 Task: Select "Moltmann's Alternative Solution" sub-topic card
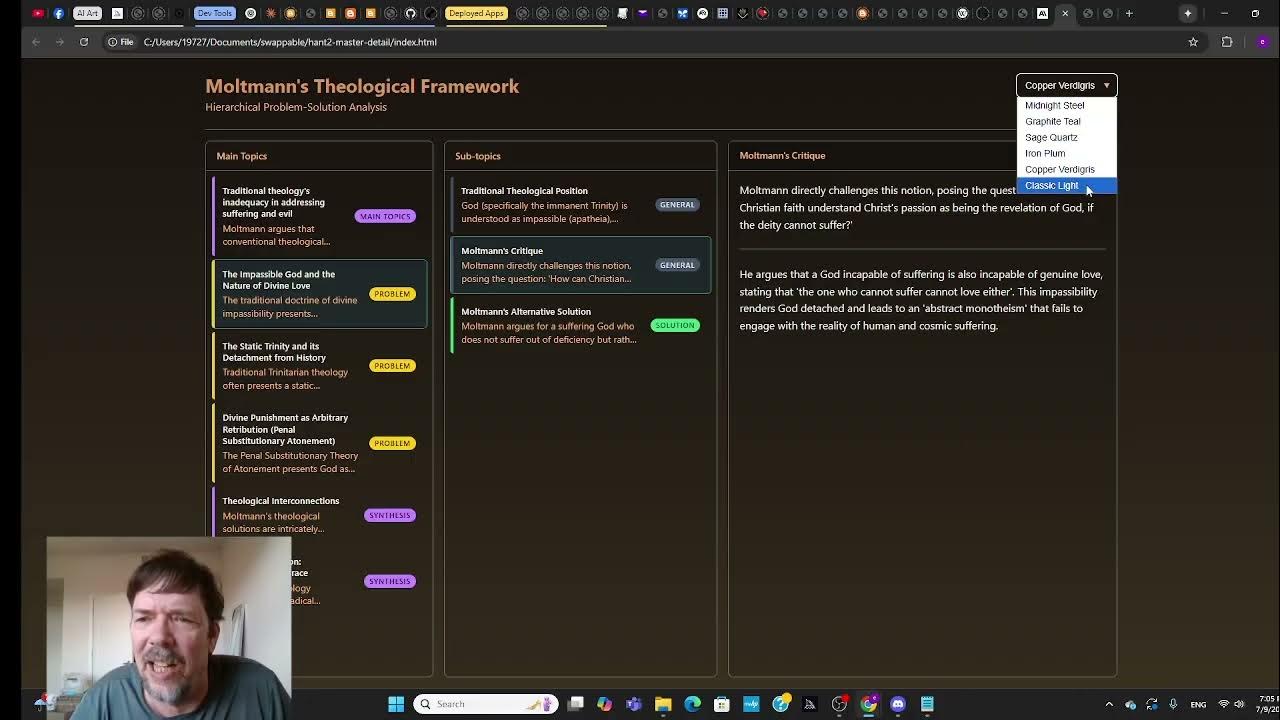coord(580,325)
